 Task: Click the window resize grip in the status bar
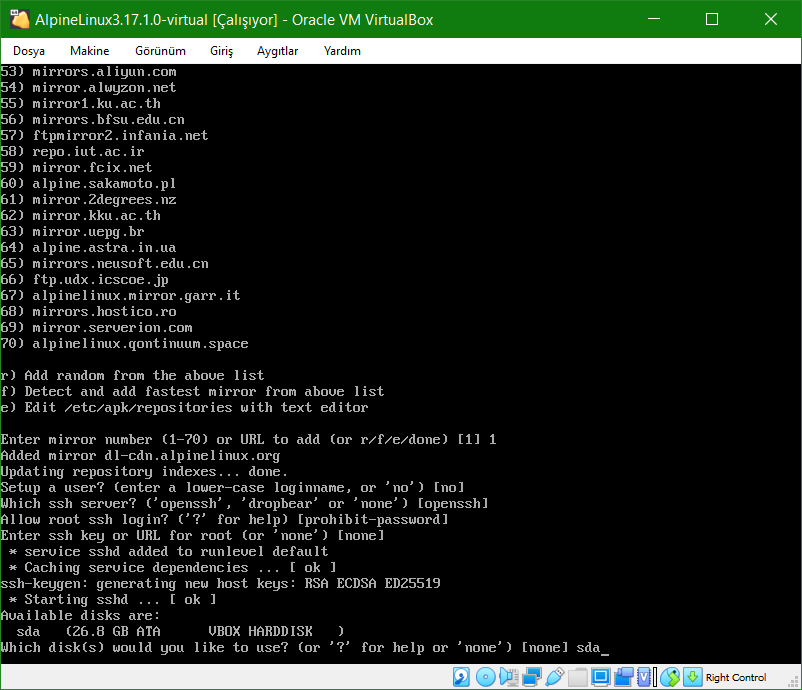click(794, 682)
